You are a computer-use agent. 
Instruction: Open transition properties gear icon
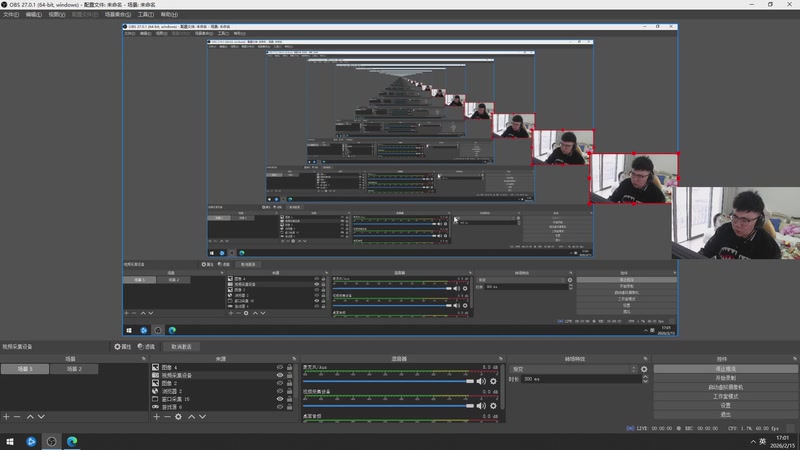pyautogui.click(x=644, y=369)
